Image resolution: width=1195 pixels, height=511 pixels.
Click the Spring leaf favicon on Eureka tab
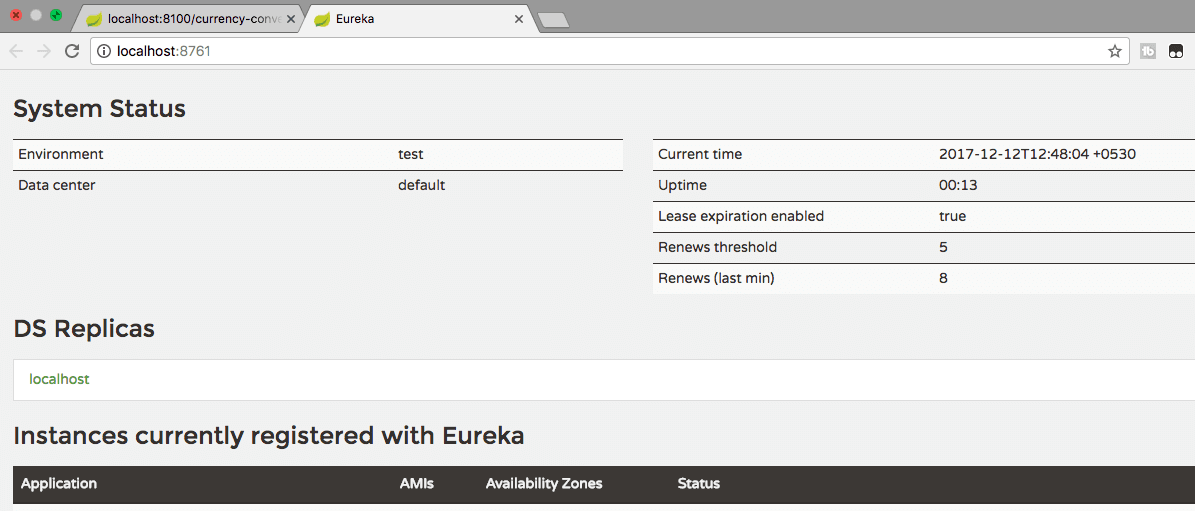(x=322, y=19)
